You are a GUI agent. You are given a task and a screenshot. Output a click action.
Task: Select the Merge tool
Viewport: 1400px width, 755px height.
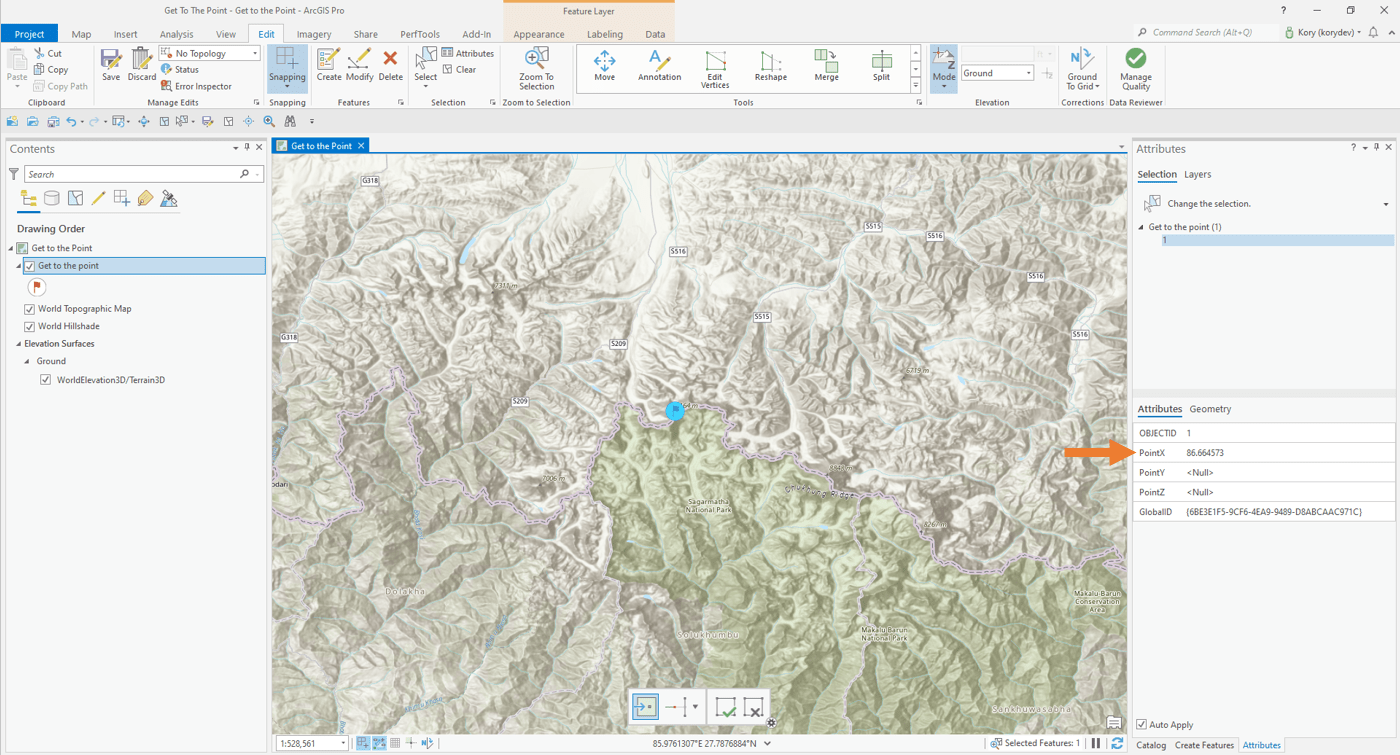tap(826, 65)
